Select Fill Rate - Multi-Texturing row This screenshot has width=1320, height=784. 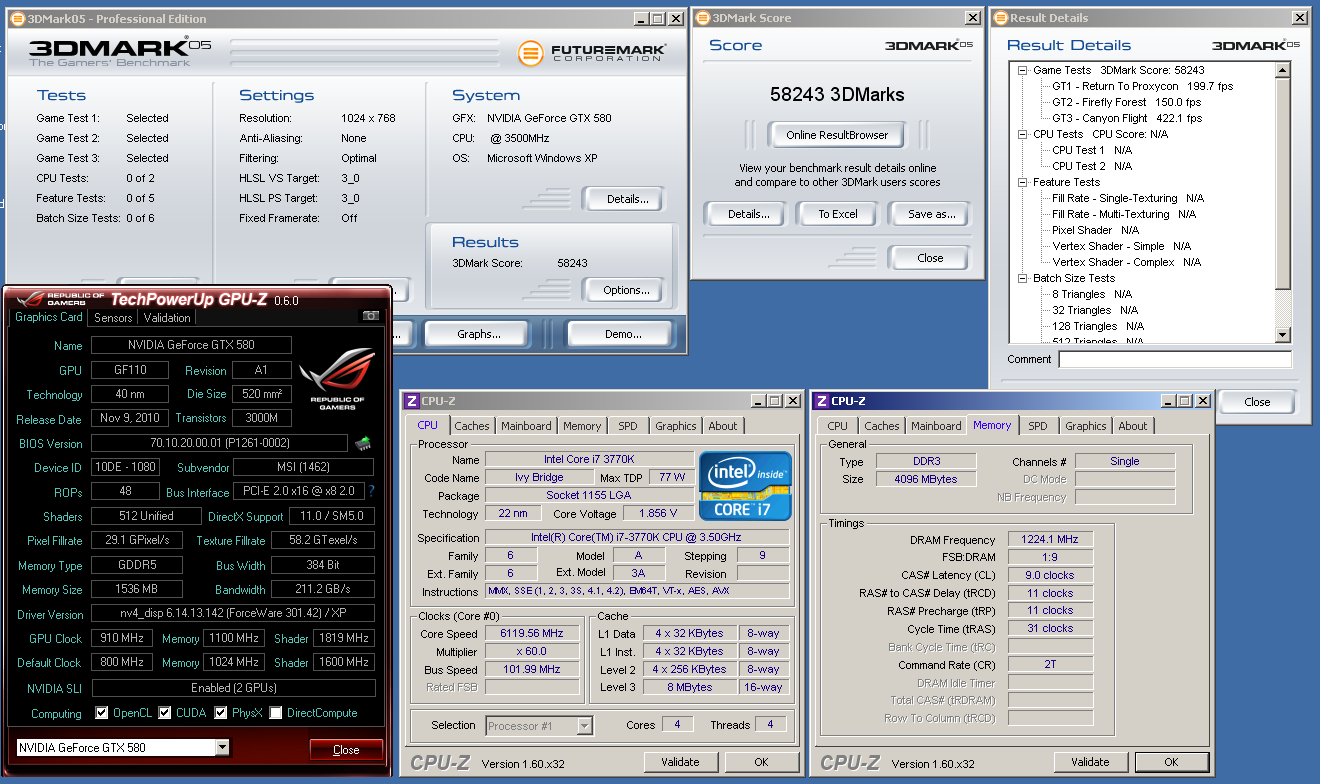[x=1124, y=214]
